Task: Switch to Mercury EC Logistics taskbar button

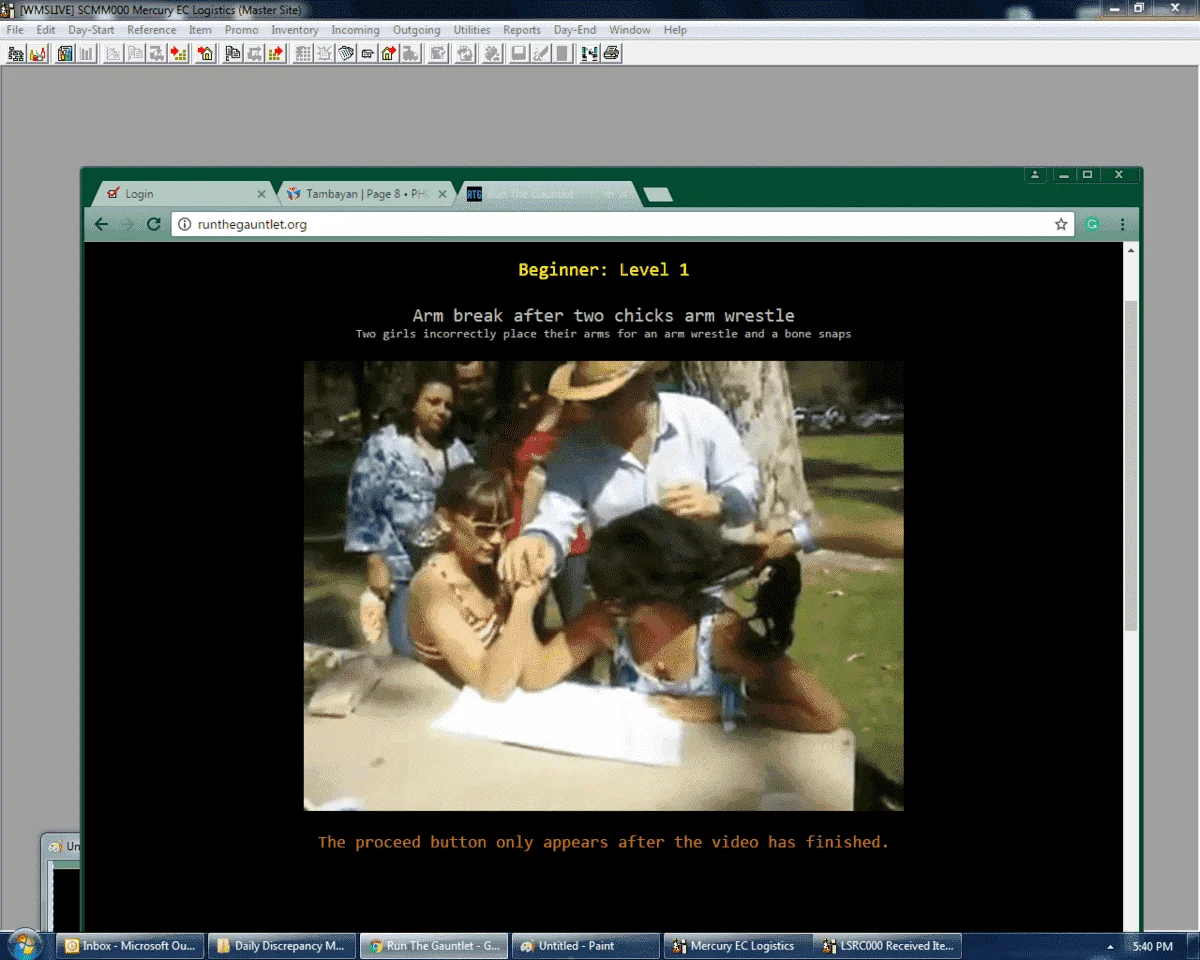Action: point(738,945)
